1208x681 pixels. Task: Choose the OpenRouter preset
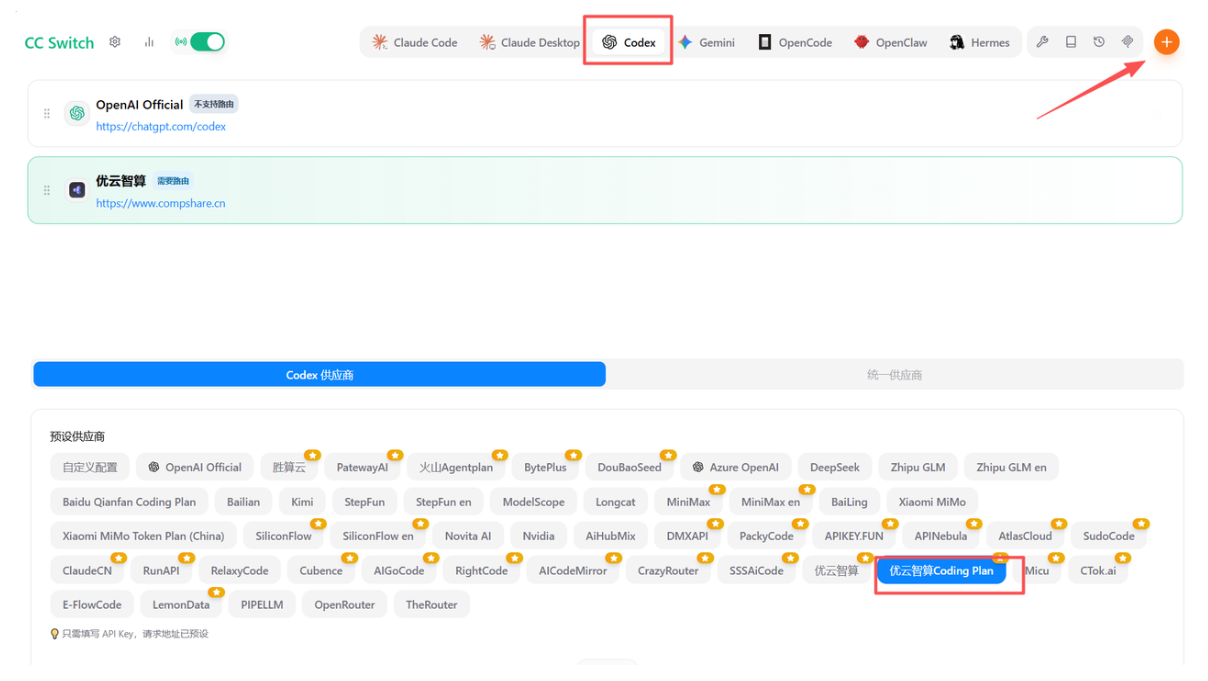[x=344, y=605]
